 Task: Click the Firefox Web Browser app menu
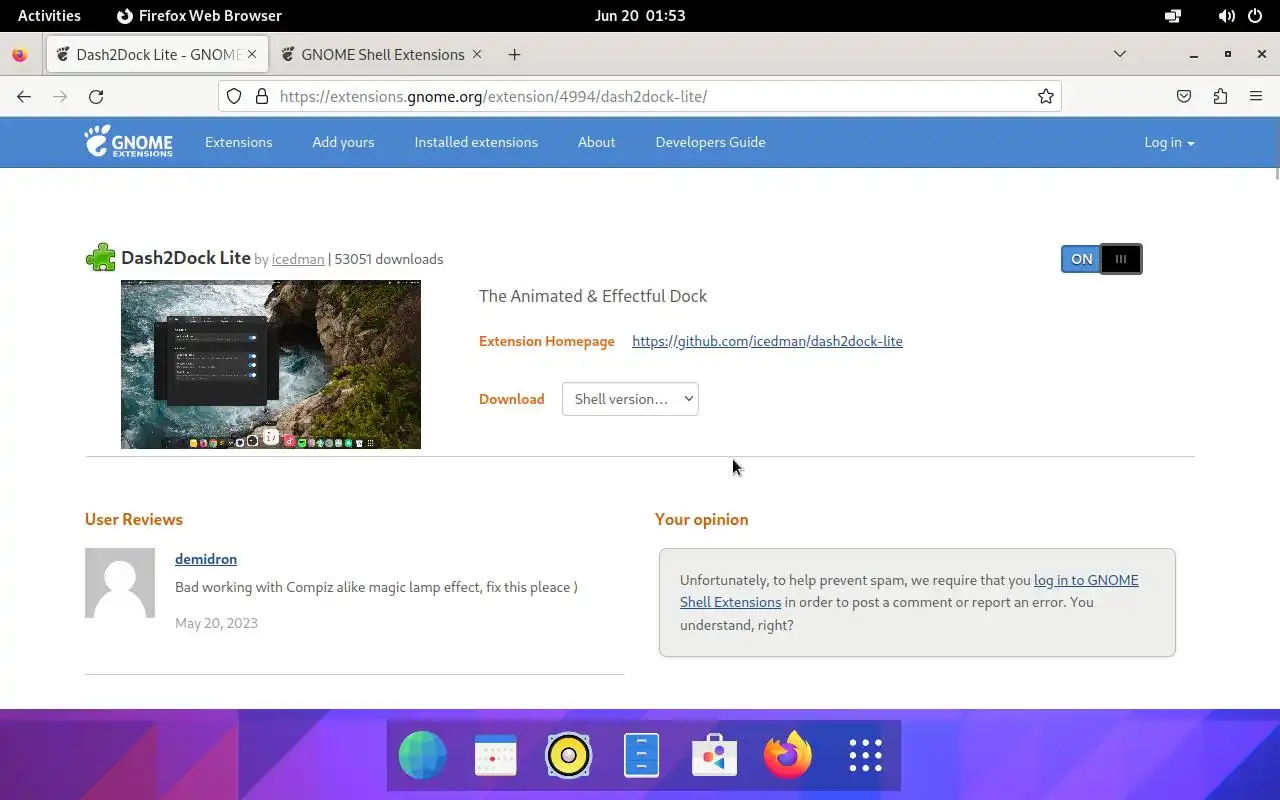point(199,16)
